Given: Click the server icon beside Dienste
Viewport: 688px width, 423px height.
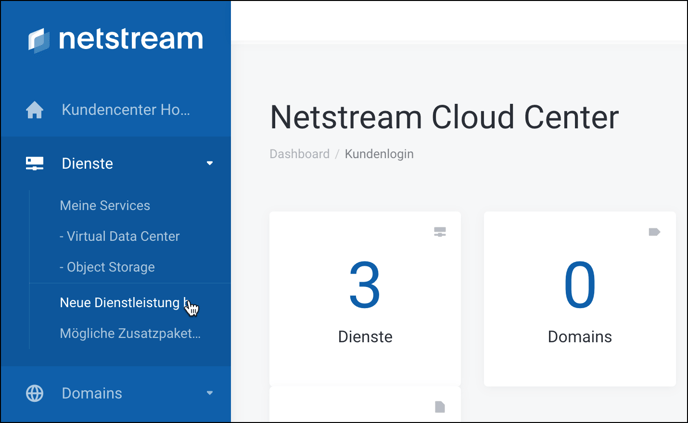Looking at the screenshot, I should coord(35,164).
